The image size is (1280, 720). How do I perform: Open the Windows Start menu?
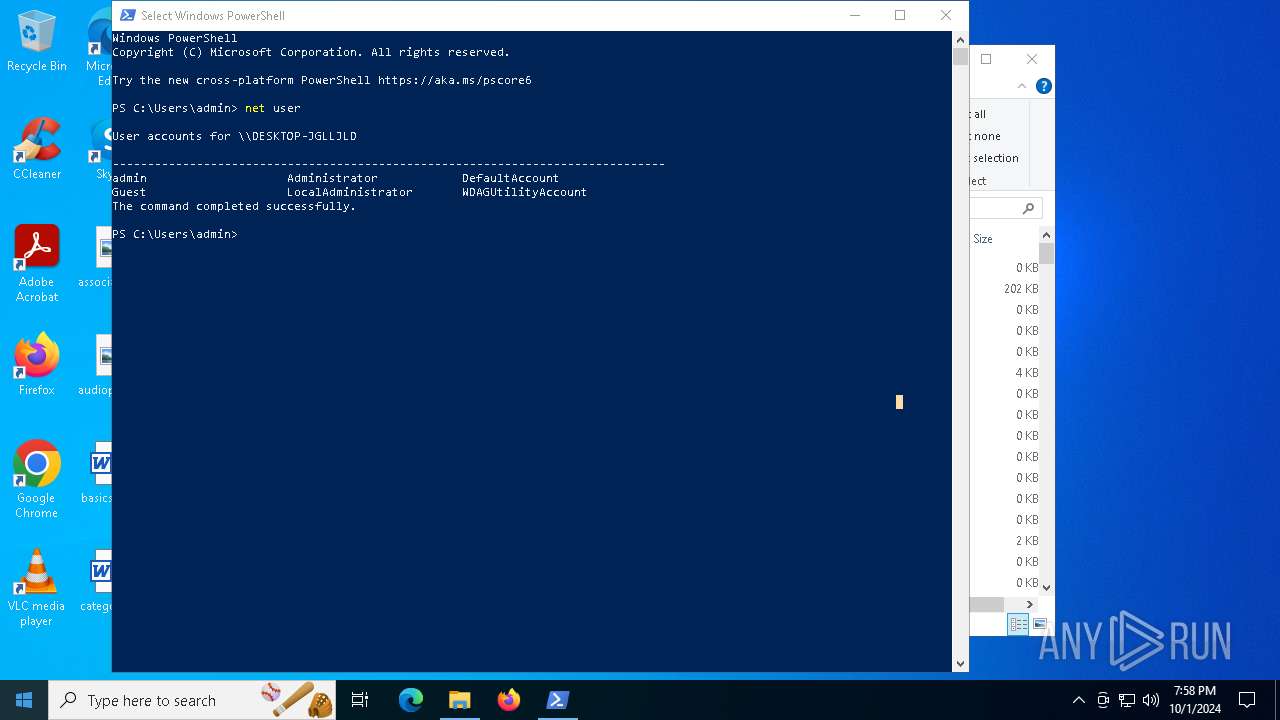(24, 700)
